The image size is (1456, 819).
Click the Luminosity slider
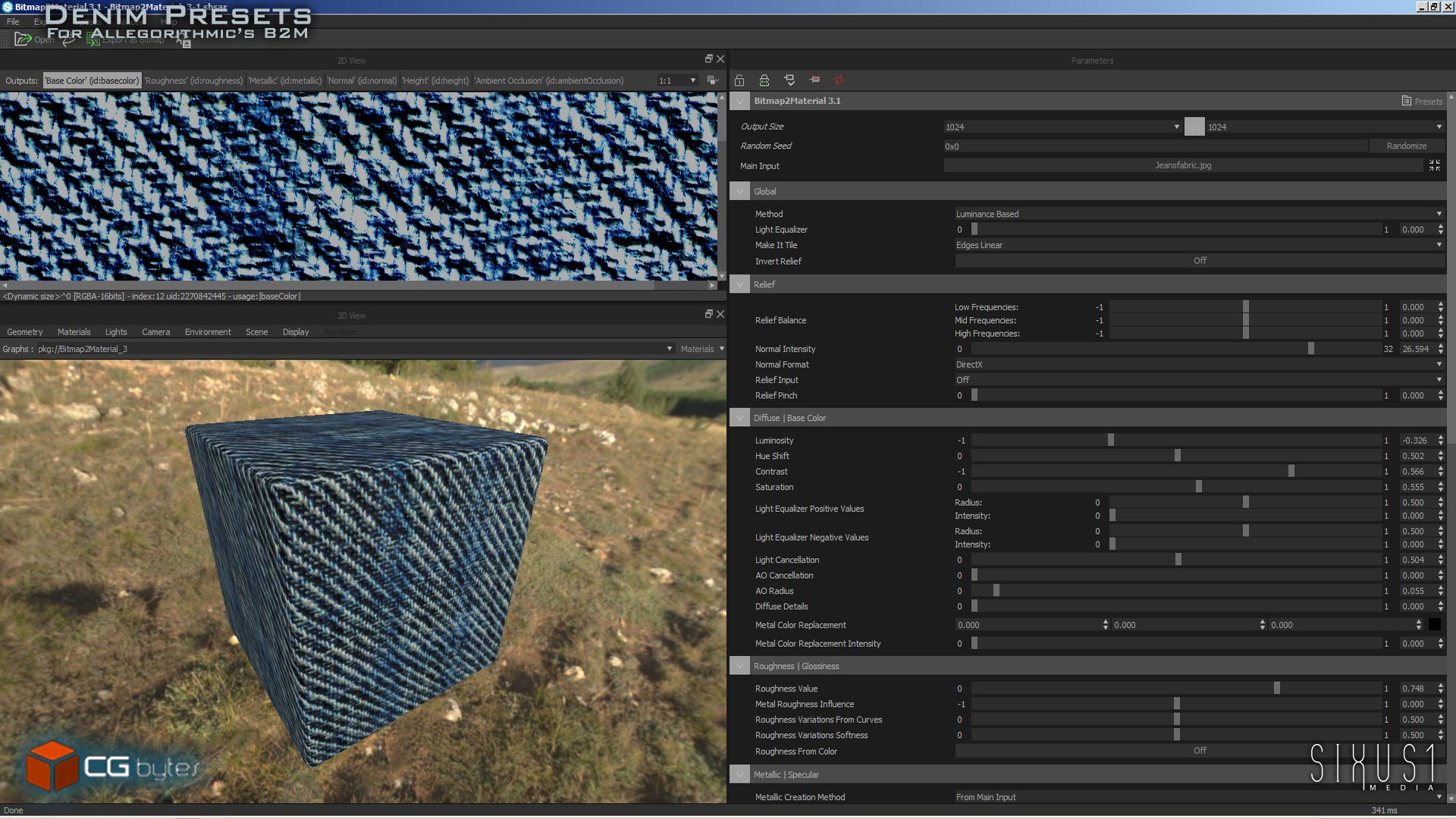pyautogui.click(x=1176, y=441)
